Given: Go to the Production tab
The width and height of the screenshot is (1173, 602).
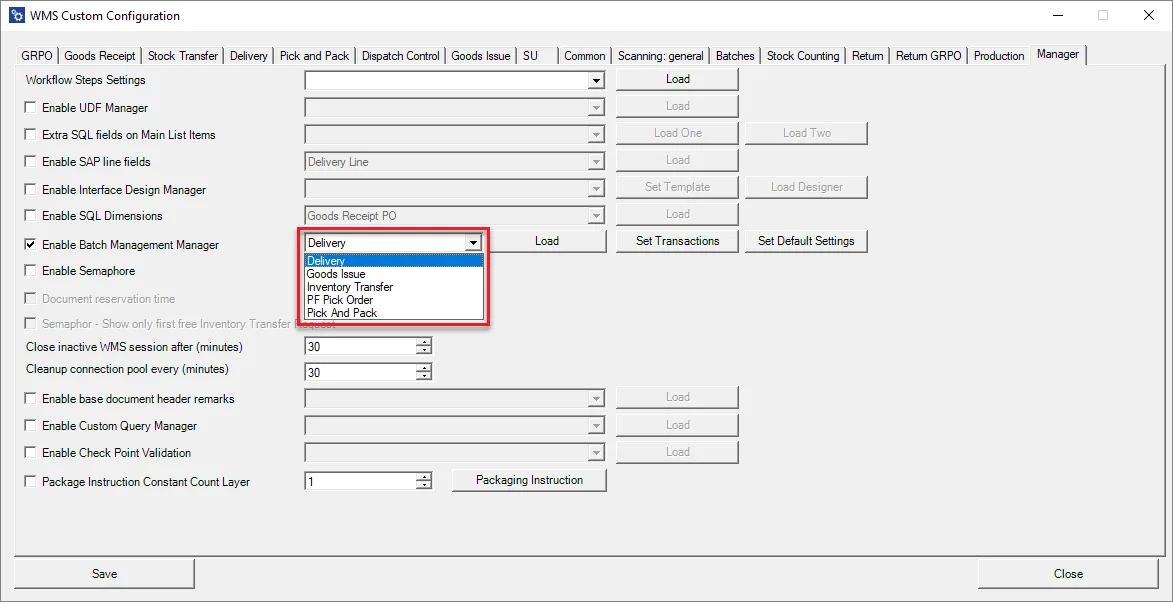Looking at the screenshot, I should point(999,56).
